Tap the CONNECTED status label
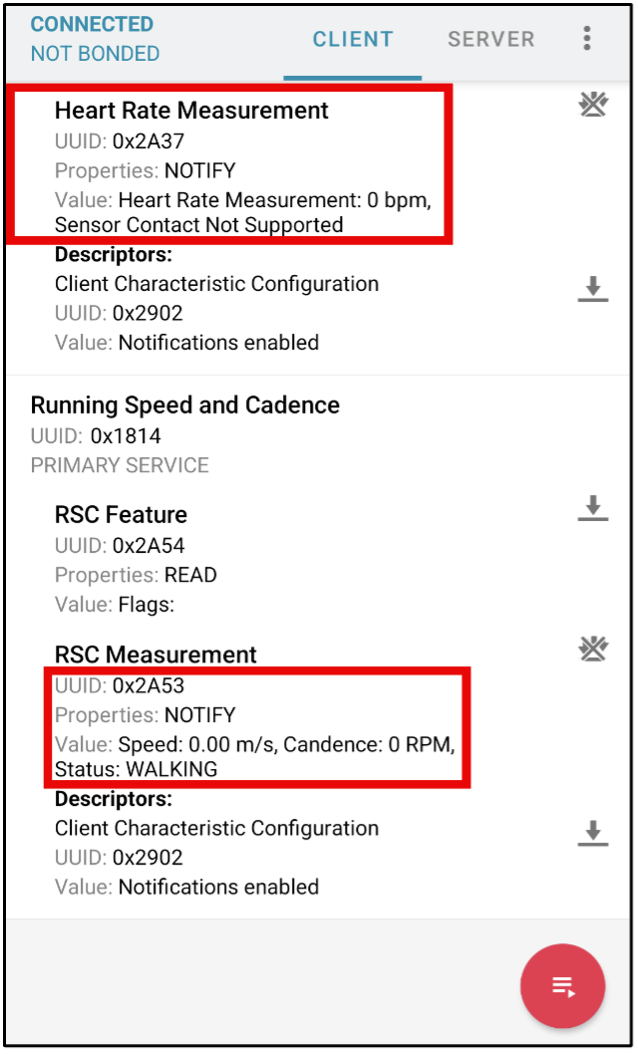Screen dimensions: 638x1054 click(92, 24)
